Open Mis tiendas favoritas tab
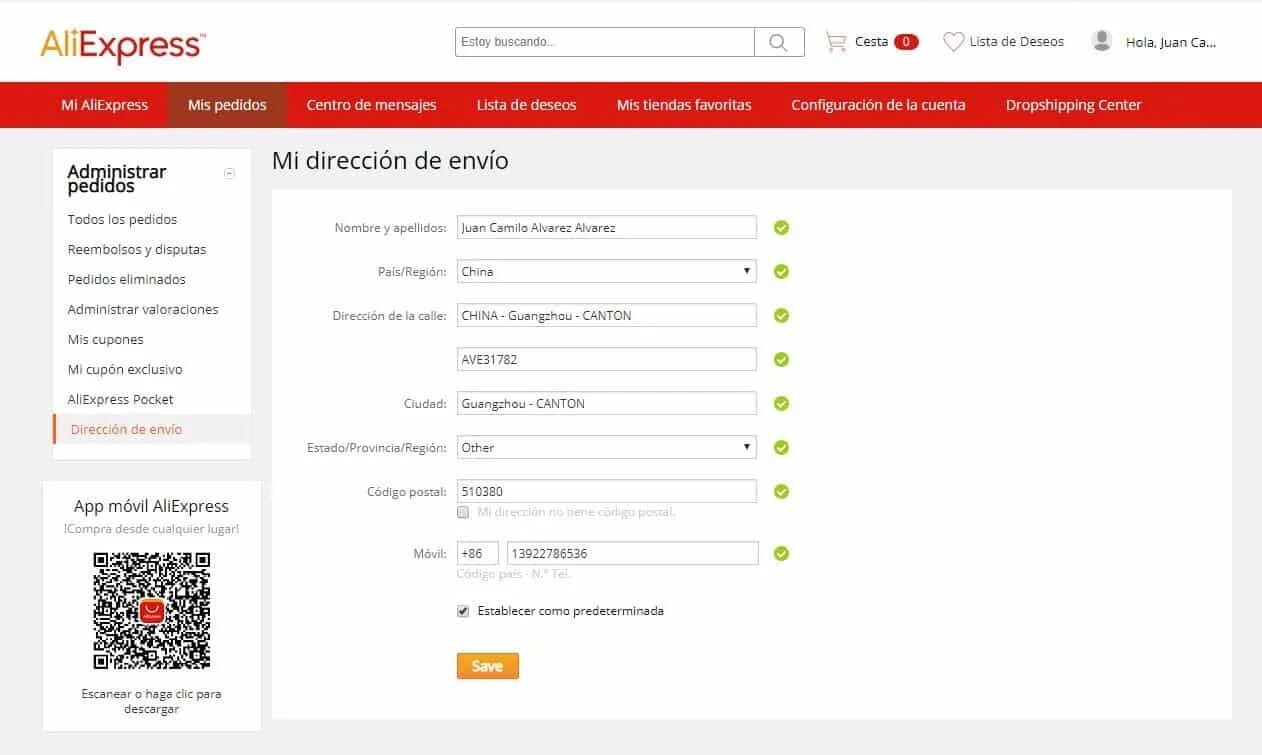1262x755 pixels. coord(684,105)
